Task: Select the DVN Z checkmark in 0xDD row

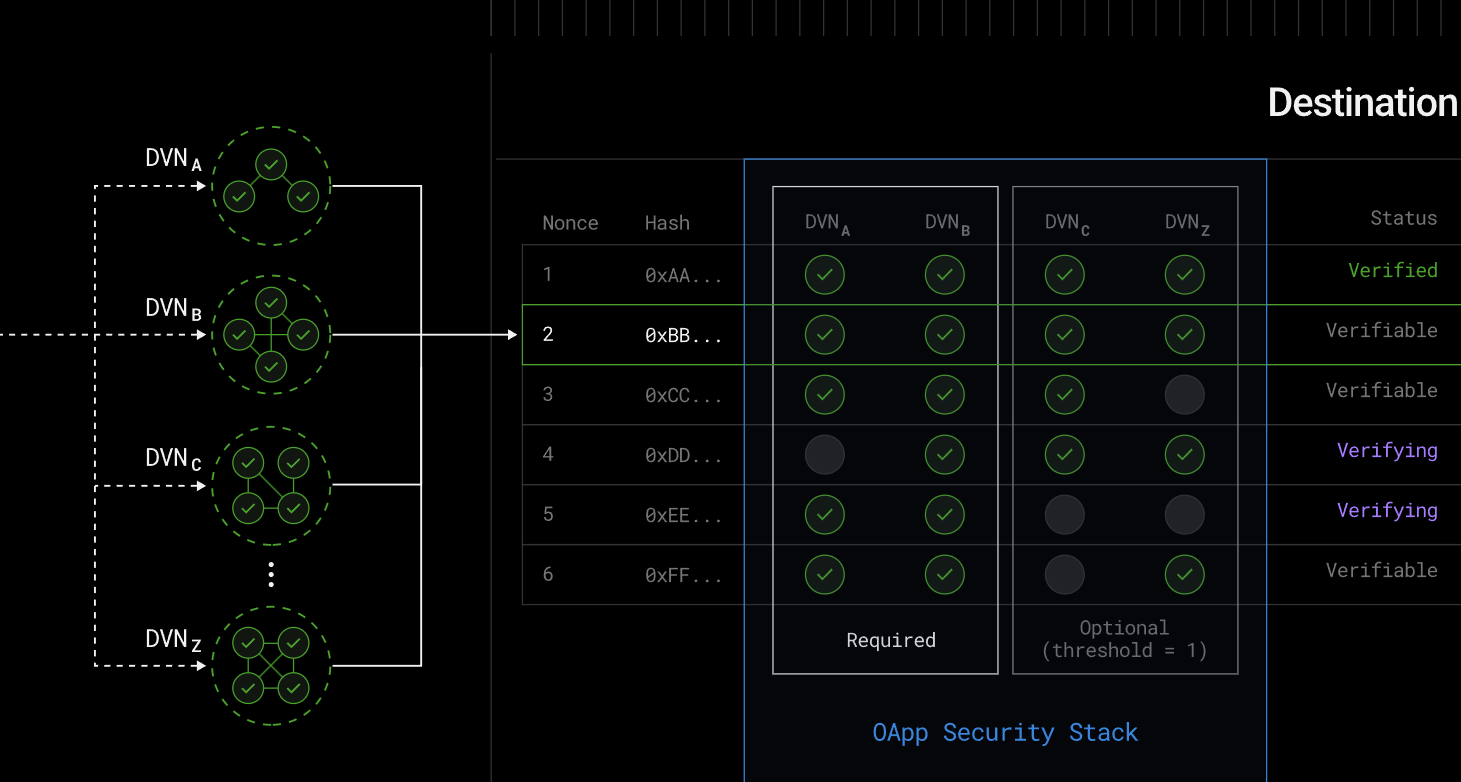Action: [1185, 455]
